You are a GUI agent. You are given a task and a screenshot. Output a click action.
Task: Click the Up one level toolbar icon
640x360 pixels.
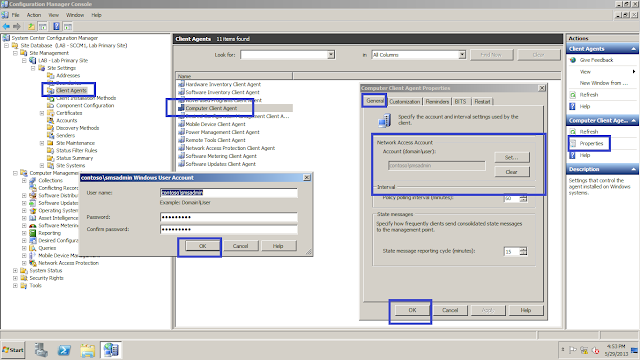point(31,27)
